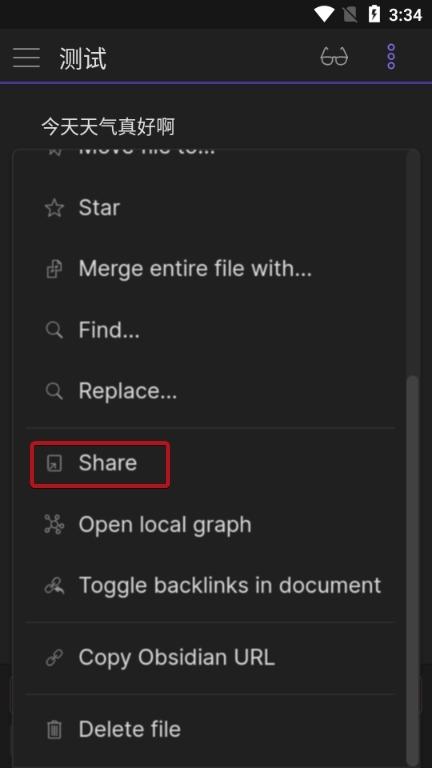Open the hamburger sidebar menu
This screenshot has height=768, width=432.
click(26, 58)
